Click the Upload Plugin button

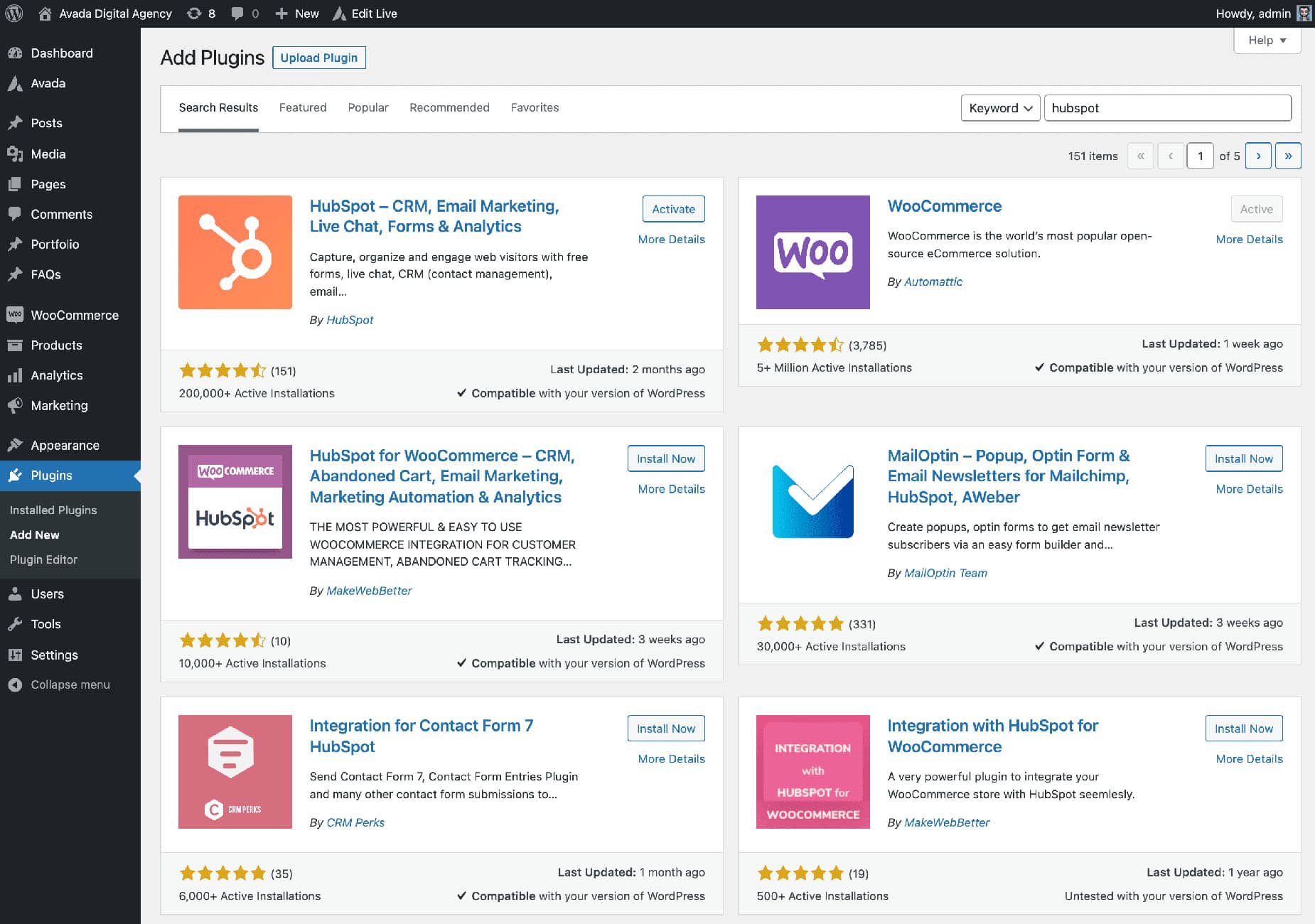coord(319,58)
